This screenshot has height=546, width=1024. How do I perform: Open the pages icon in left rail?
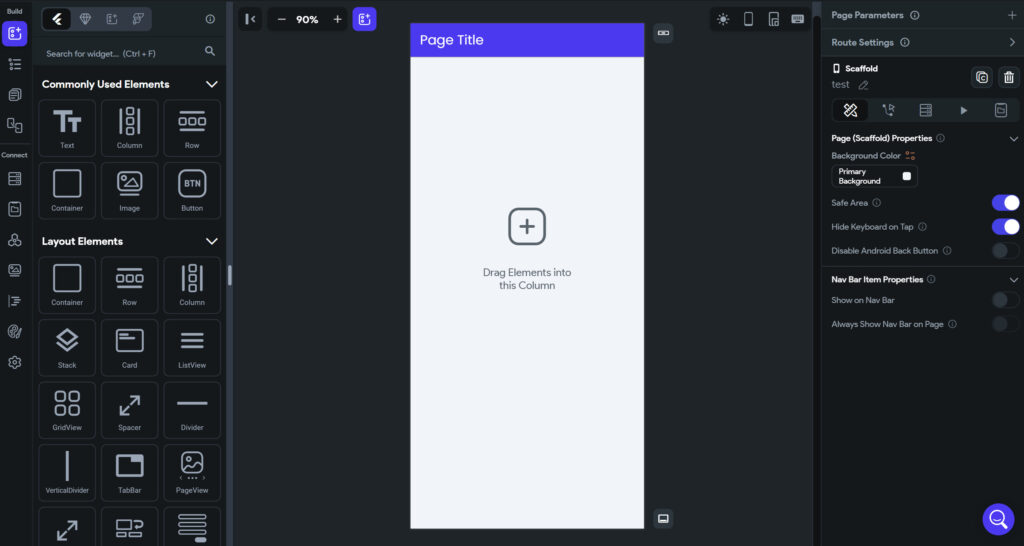[14, 95]
